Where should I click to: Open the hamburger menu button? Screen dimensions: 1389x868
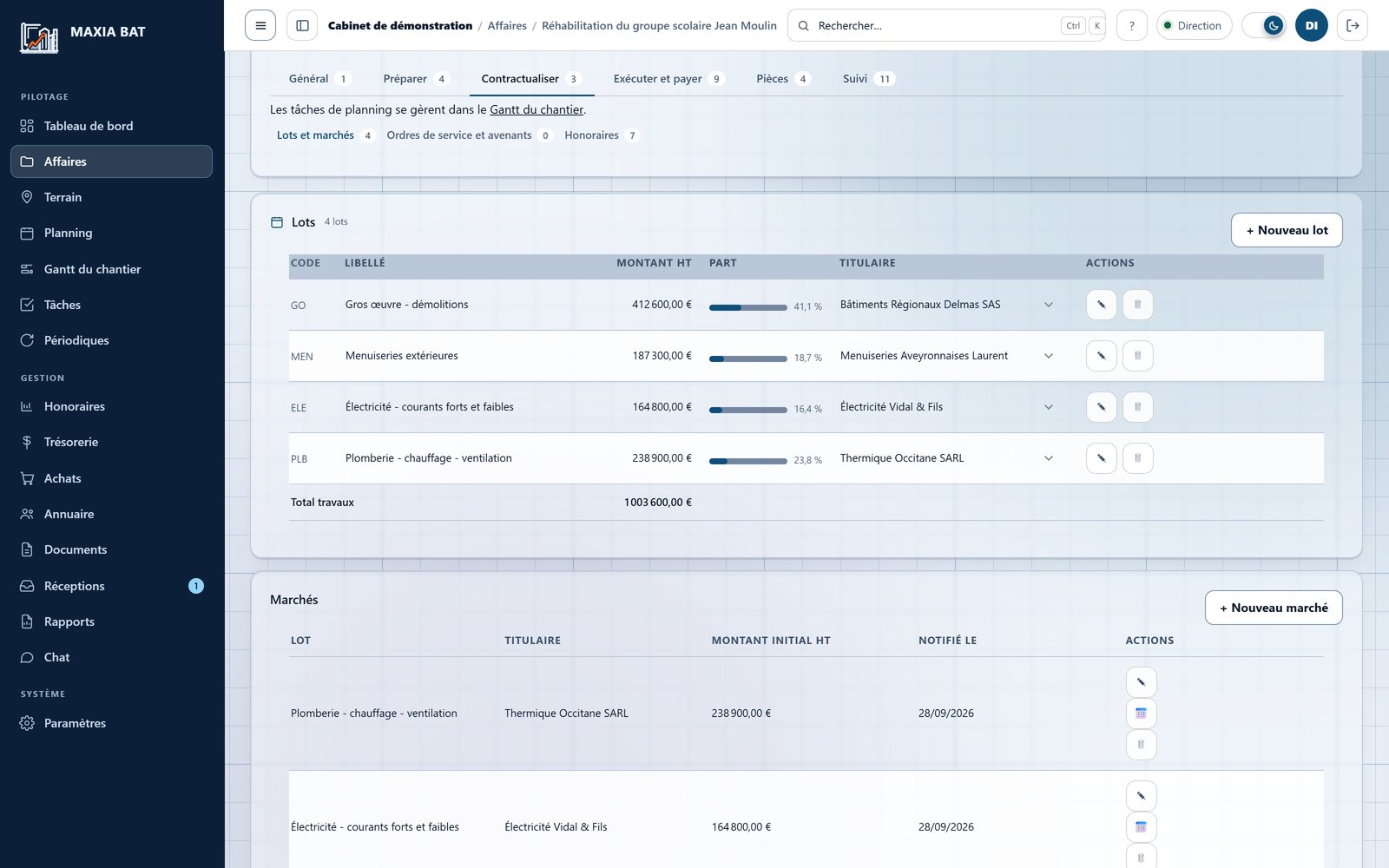coord(260,26)
